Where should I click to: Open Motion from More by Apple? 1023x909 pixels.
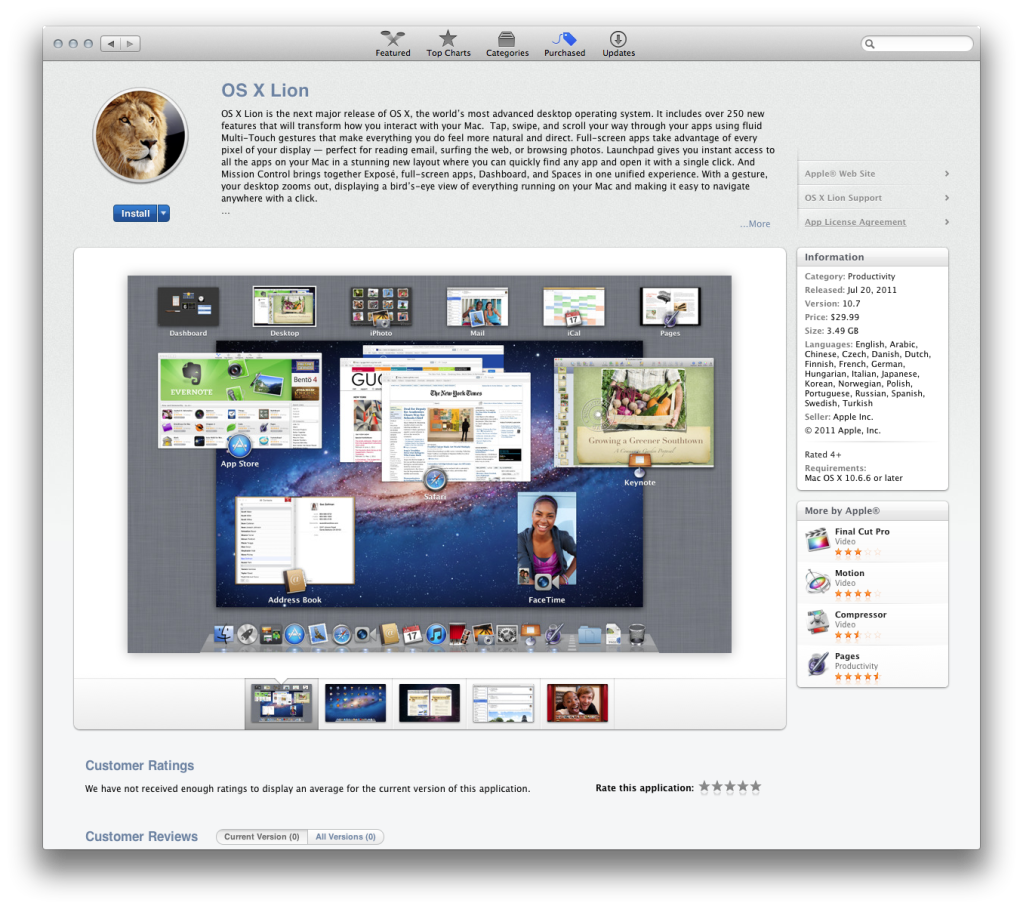click(x=872, y=583)
